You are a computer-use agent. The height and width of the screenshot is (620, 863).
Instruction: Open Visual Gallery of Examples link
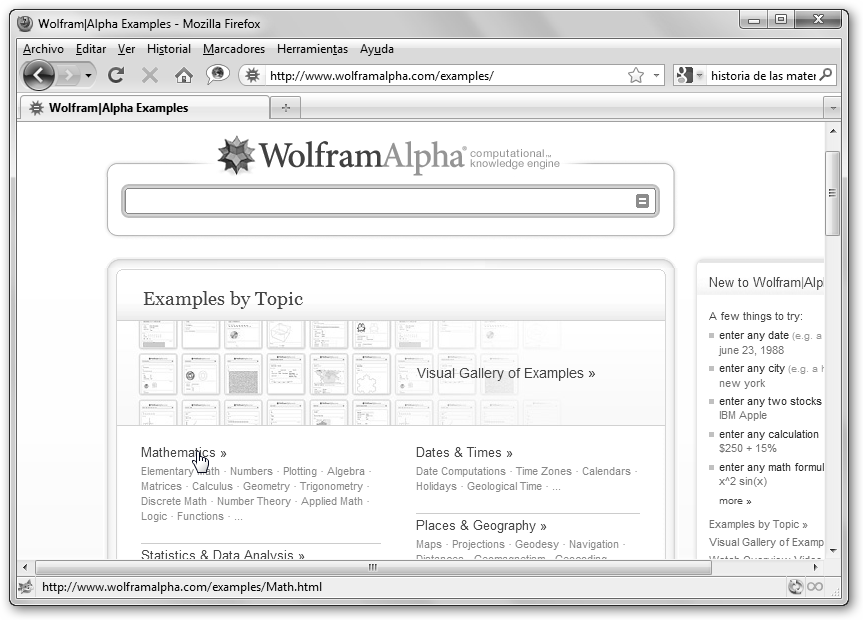coord(505,373)
